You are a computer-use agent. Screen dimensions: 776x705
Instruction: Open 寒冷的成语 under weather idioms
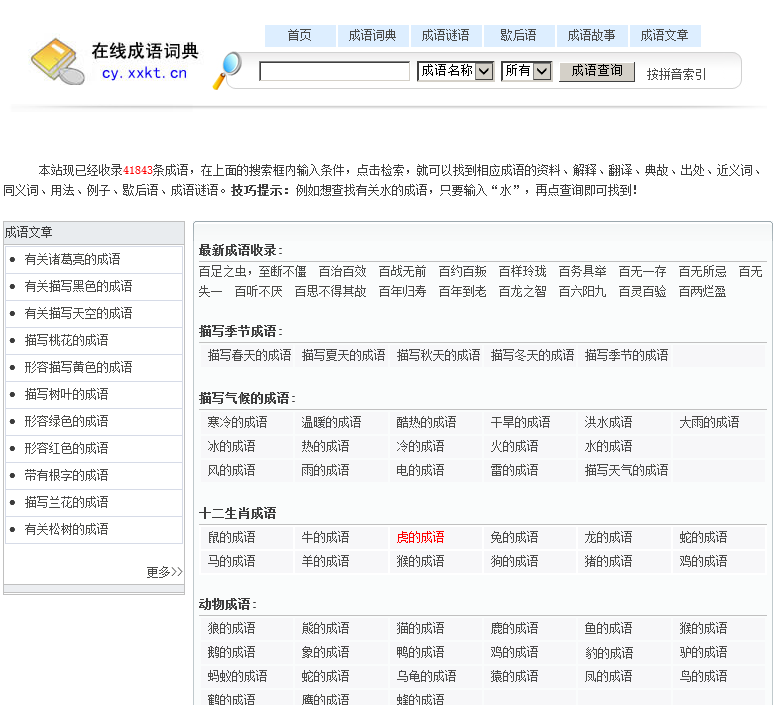237,422
